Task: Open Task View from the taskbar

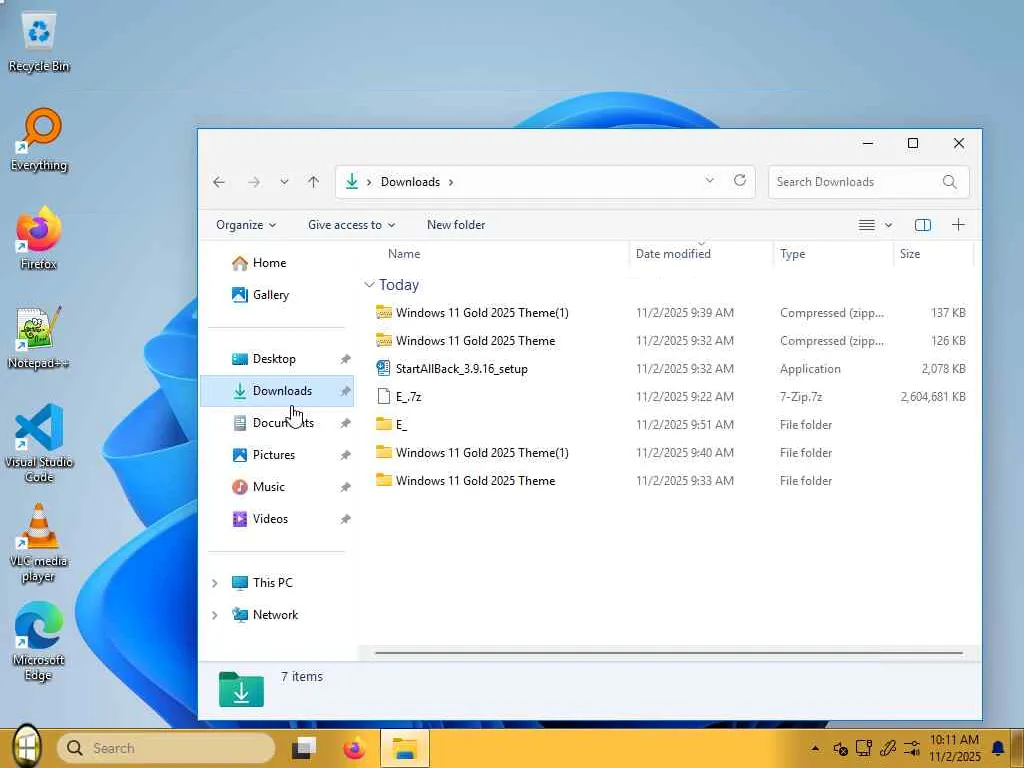Action: [304, 748]
